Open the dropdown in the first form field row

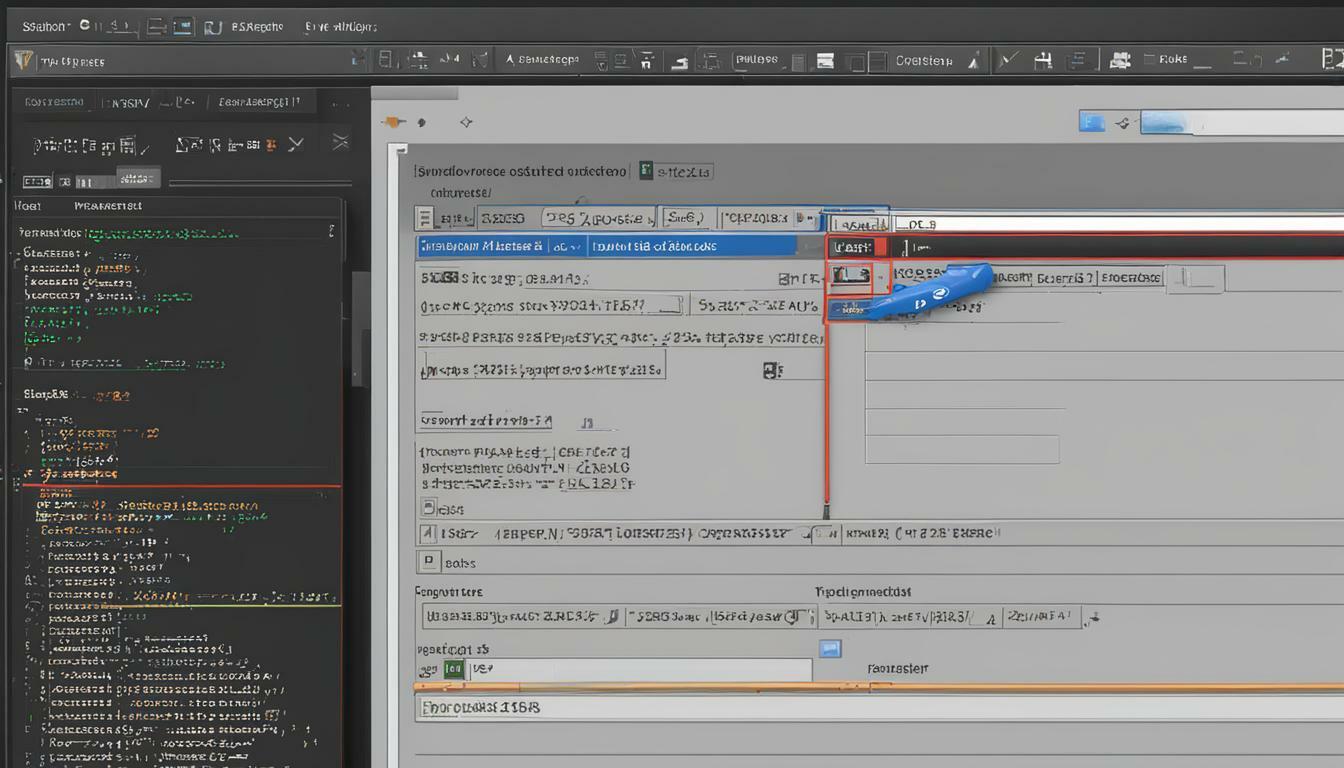tap(806, 218)
